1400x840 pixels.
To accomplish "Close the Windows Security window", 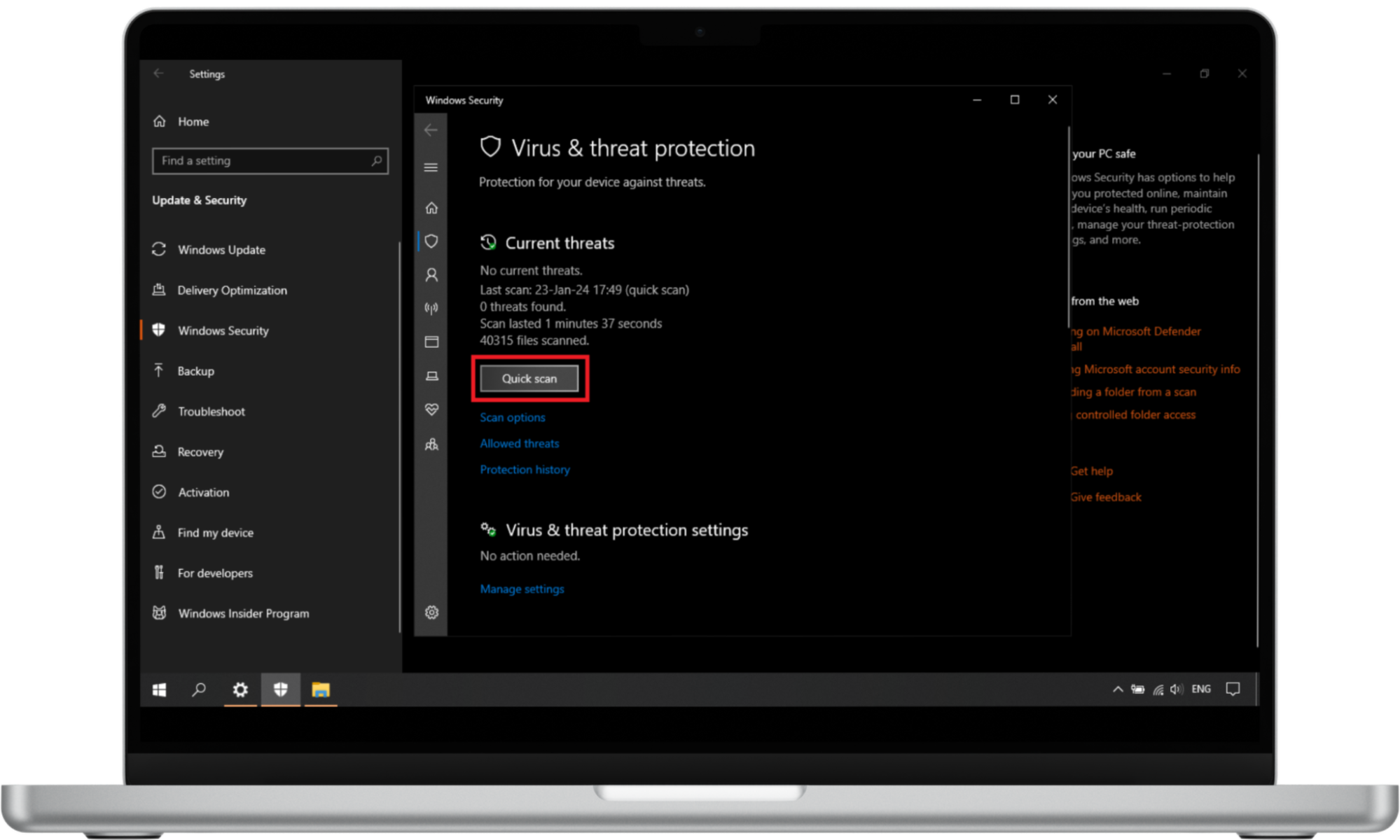I will click(x=1052, y=100).
